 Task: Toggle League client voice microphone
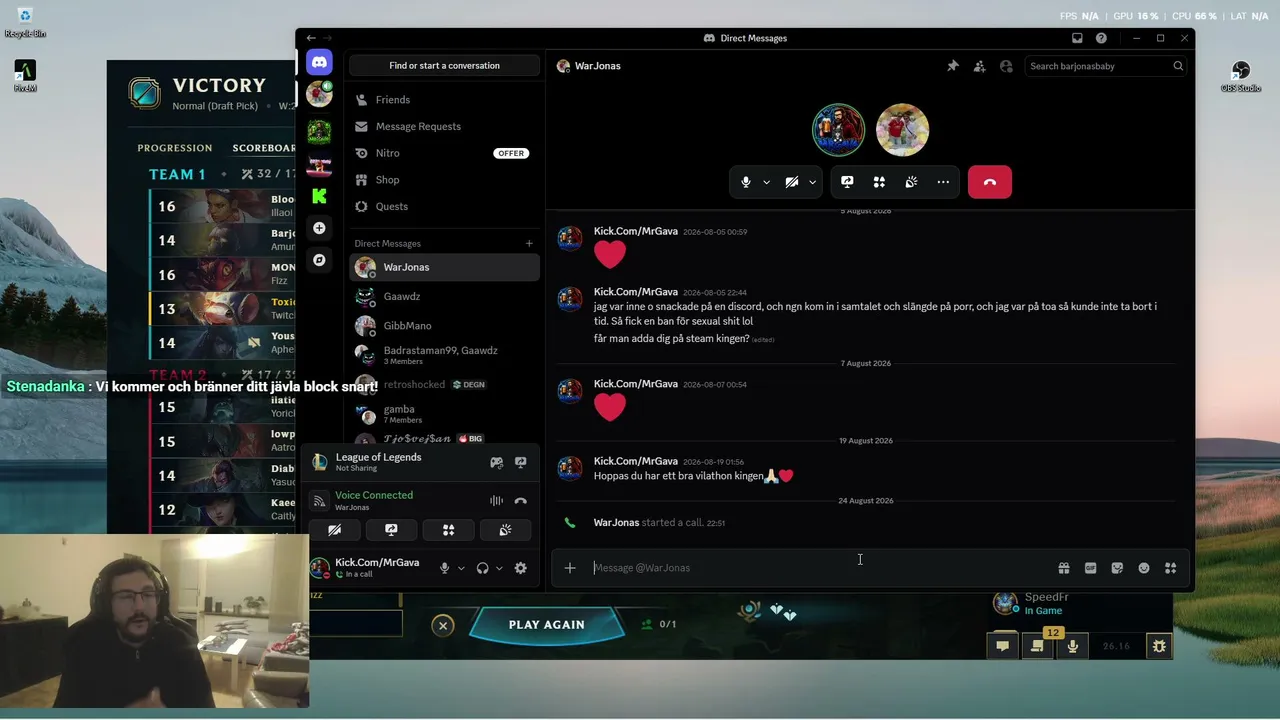(x=1072, y=646)
